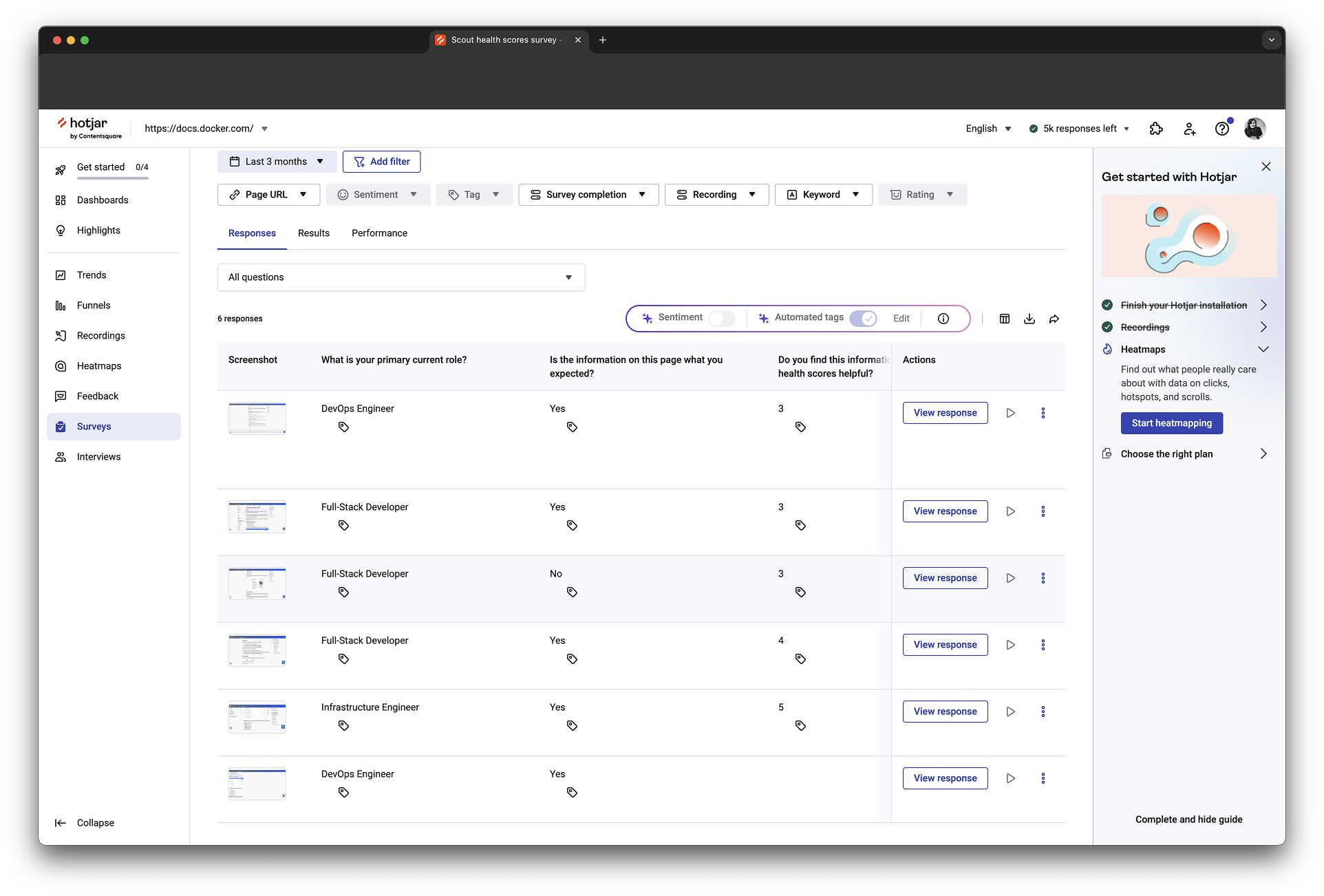Enable the Sentiment toggle
Screen dimensions: 1324x896
pos(722,318)
